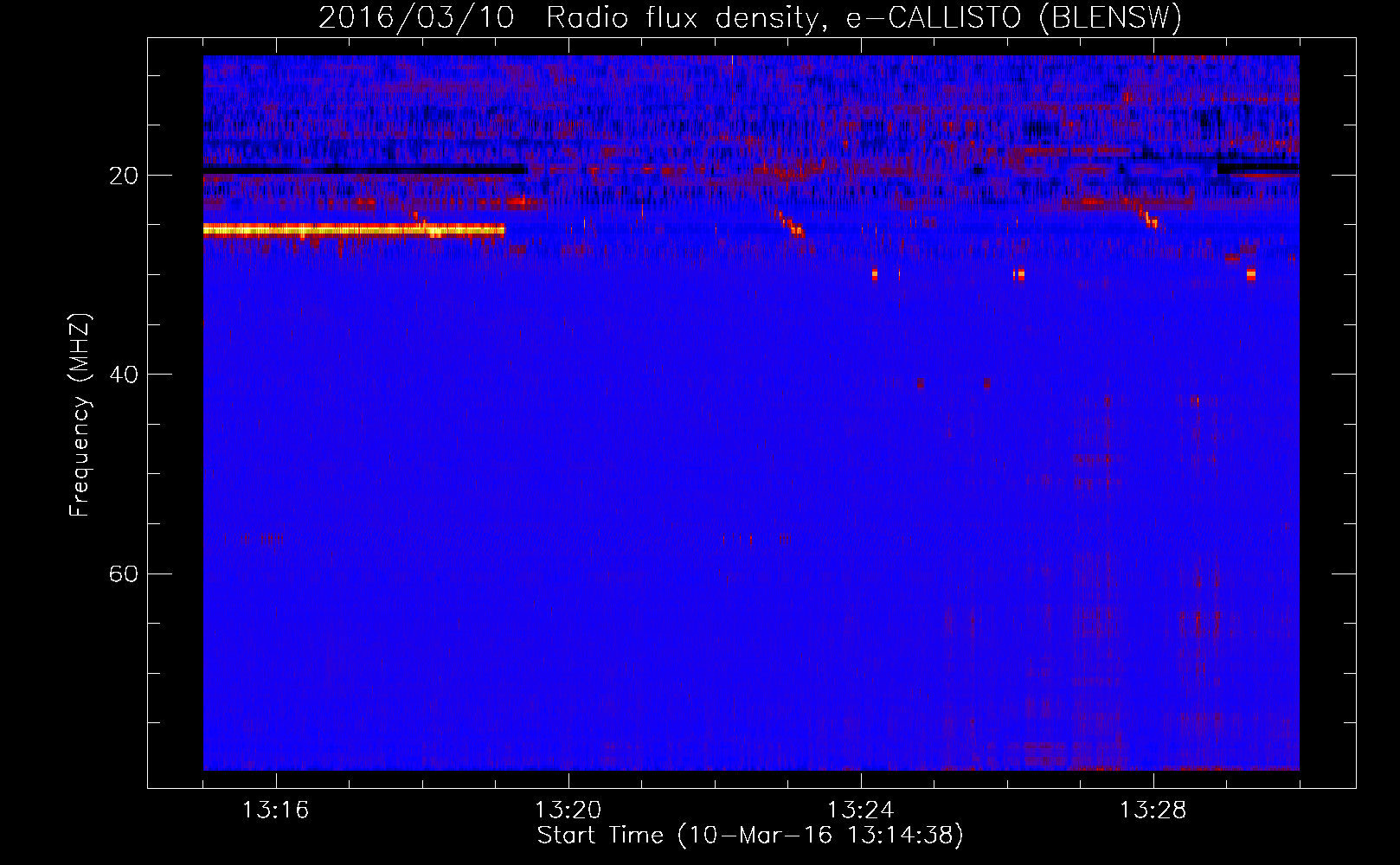The image size is (1400, 865).
Task: Select the black horizontal band at 20 MHz on the left
Action: pyautogui.click(x=365, y=170)
